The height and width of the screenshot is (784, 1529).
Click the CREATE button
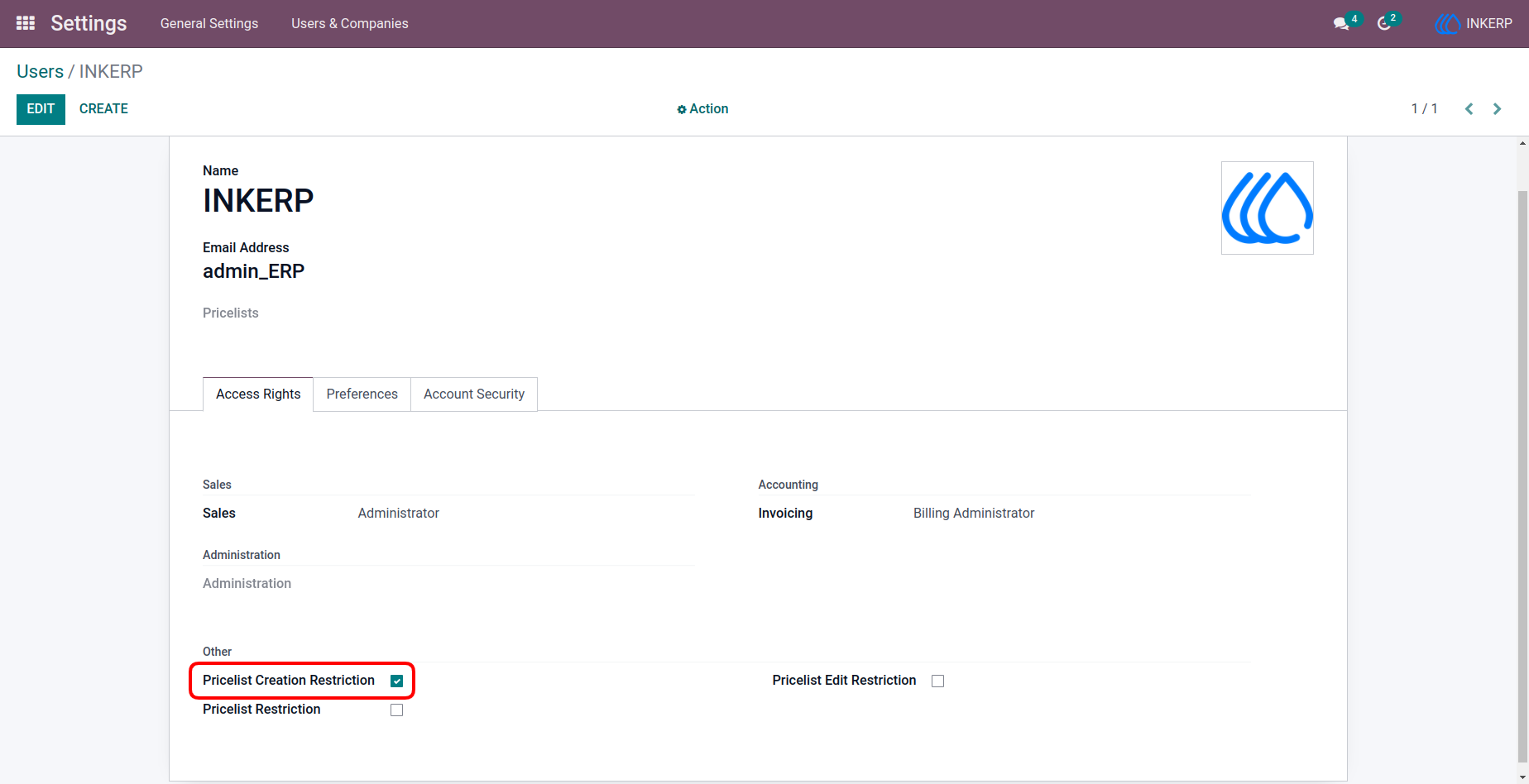[103, 109]
